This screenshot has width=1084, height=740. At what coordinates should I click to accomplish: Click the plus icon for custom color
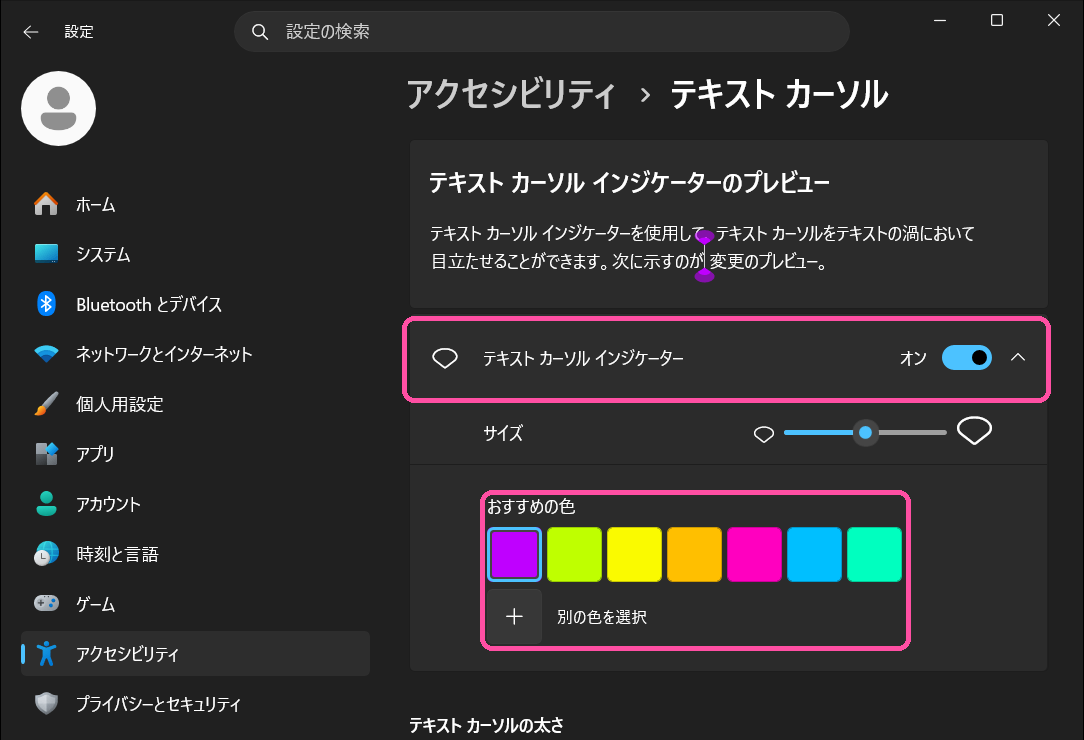point(514,616)
